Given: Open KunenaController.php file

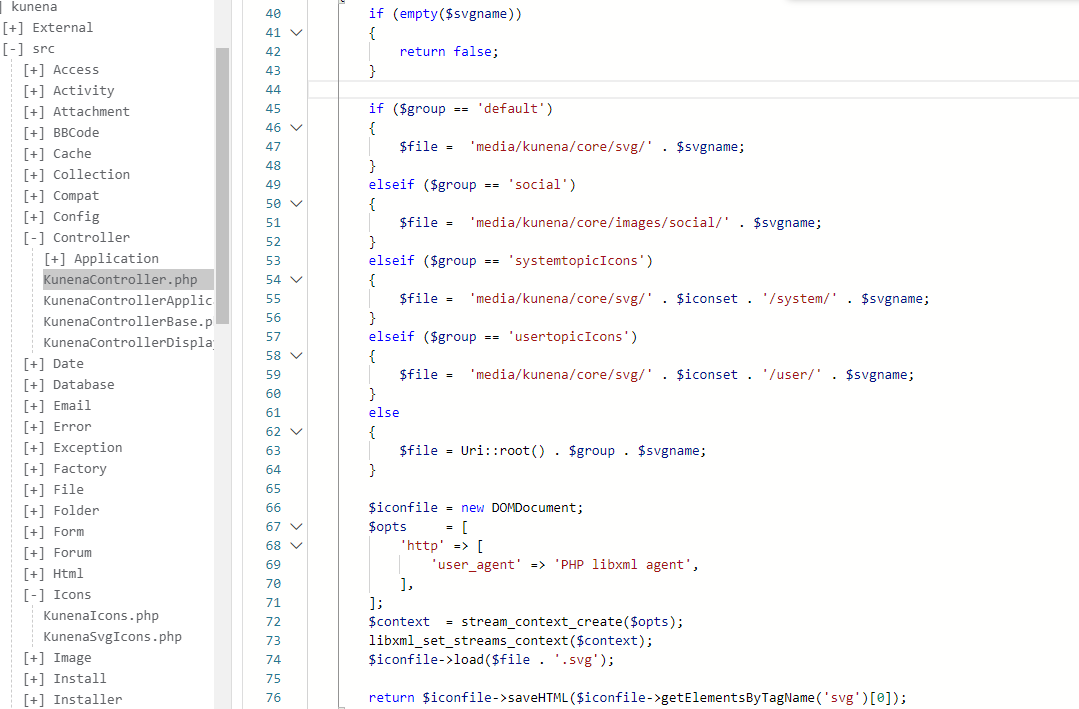Looking at the screenshot, I should click(120, 279).
